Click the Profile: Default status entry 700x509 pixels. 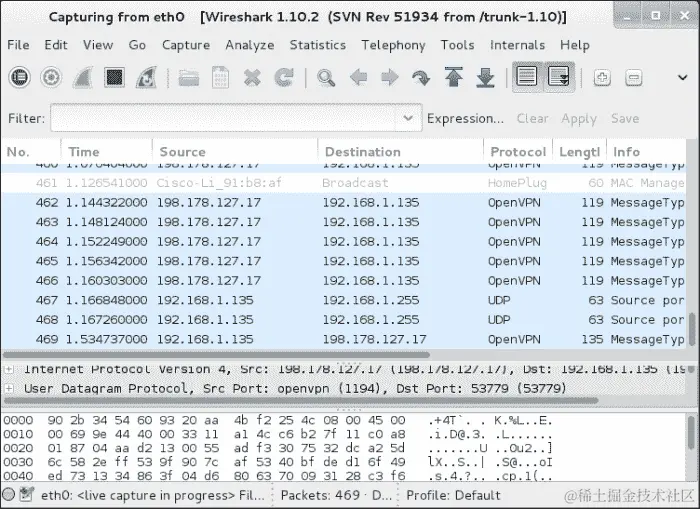(453, 495)
